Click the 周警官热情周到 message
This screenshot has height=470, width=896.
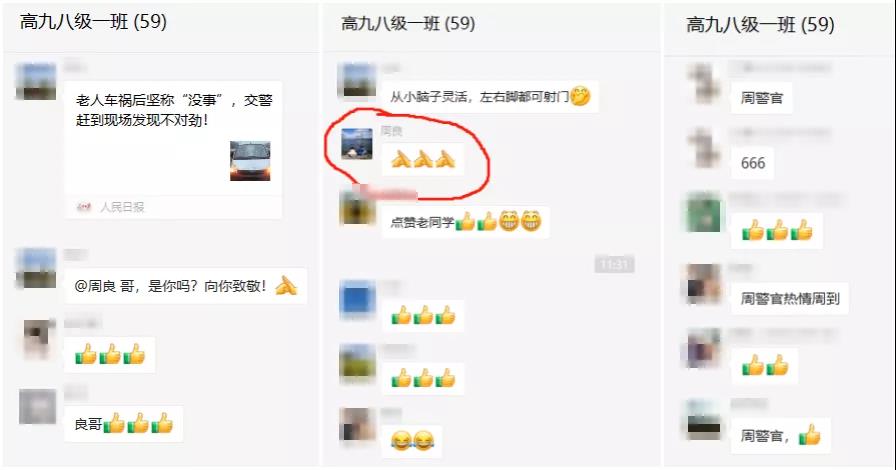pos(790,298)
